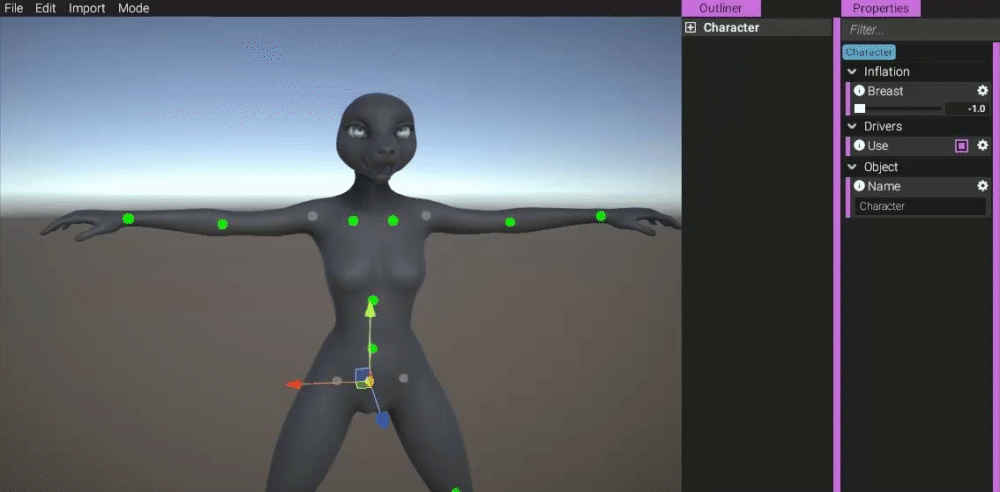Select the green joint at the top of the green arrow
This screenshot has height=492, width=1000.
pos(373,300)
